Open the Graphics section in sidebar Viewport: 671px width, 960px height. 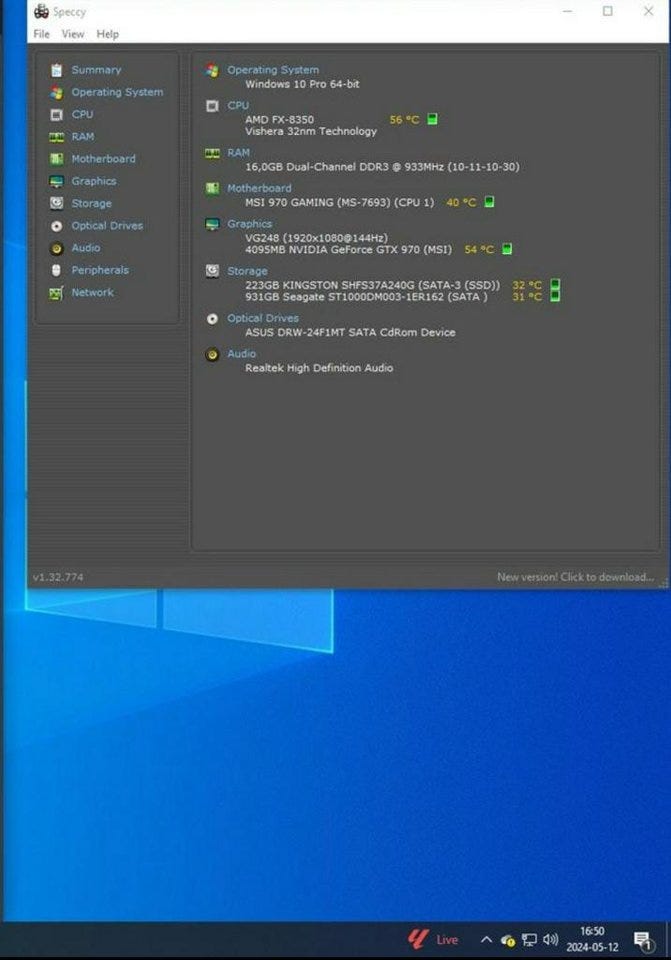94,181
